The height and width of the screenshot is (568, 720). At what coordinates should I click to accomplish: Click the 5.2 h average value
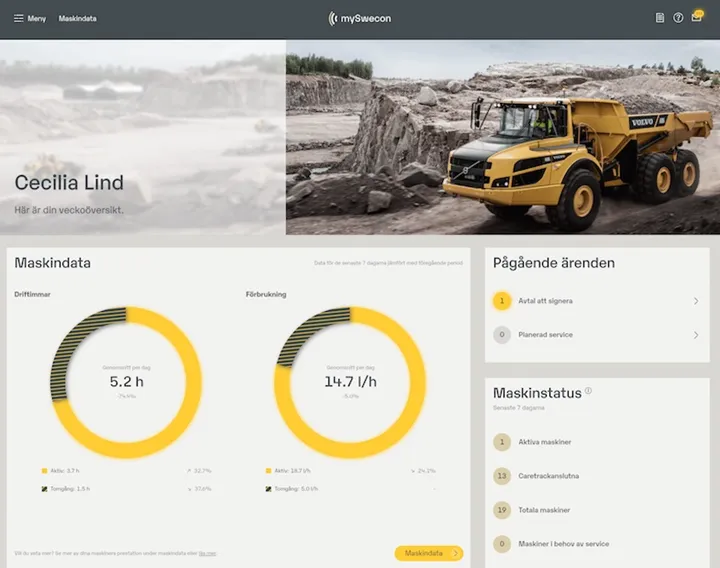[x=126, y=382]
